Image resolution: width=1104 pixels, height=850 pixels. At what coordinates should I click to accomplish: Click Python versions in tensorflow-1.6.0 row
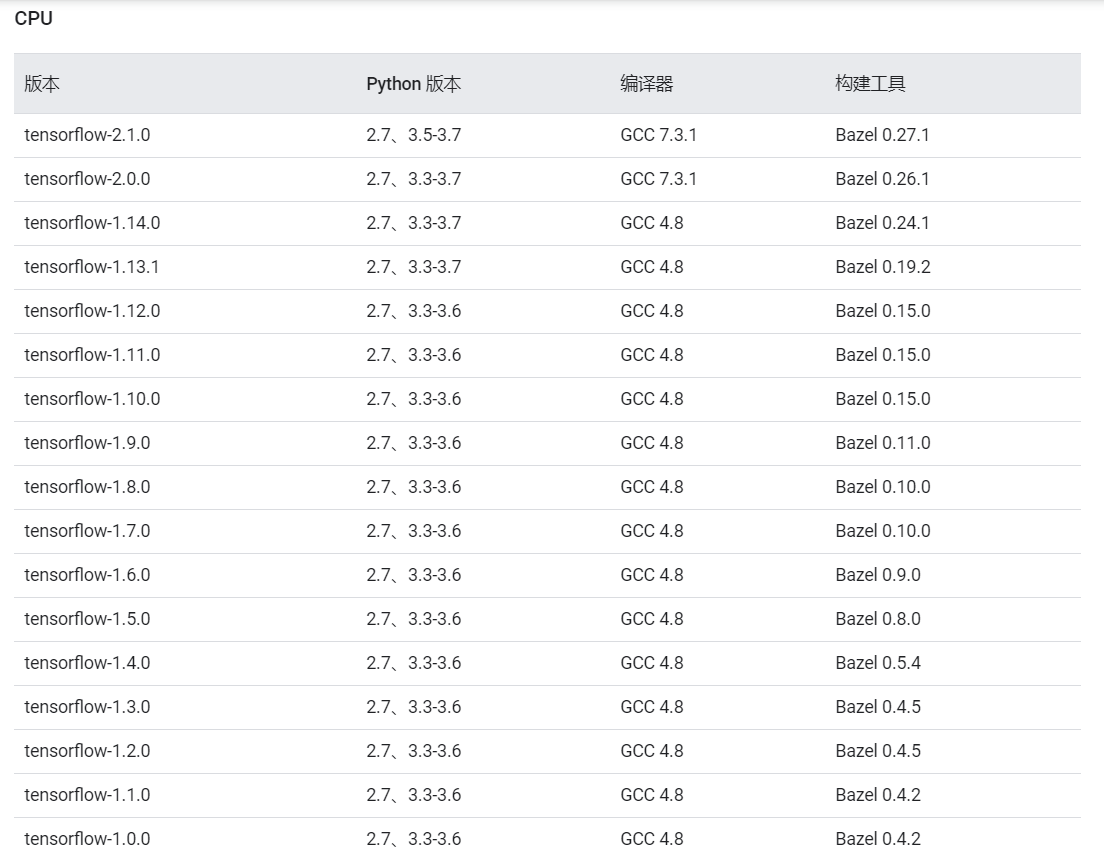coord(413,575)
